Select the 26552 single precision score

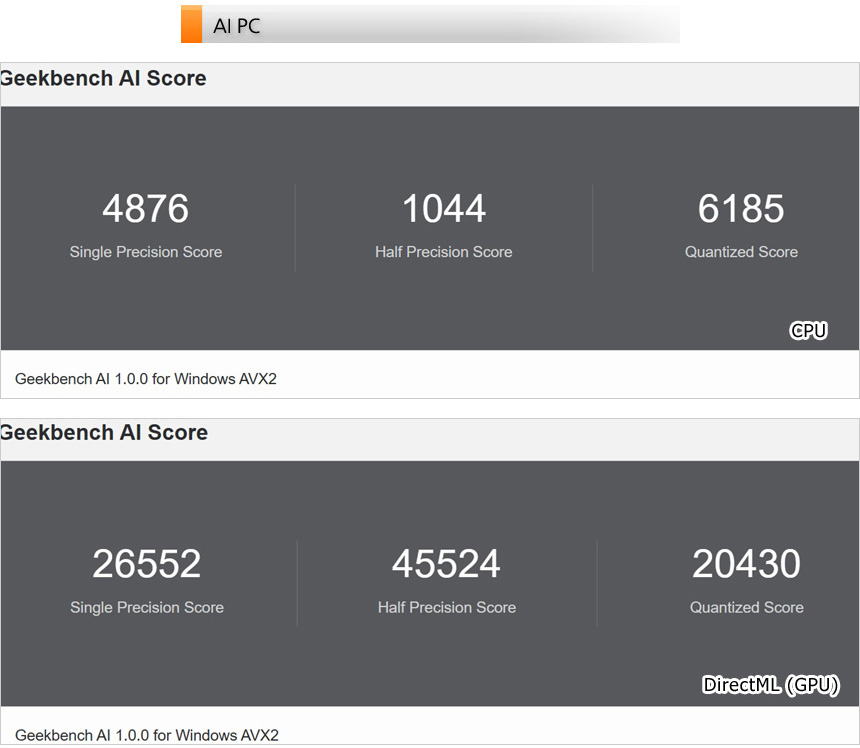pos(147,564)
